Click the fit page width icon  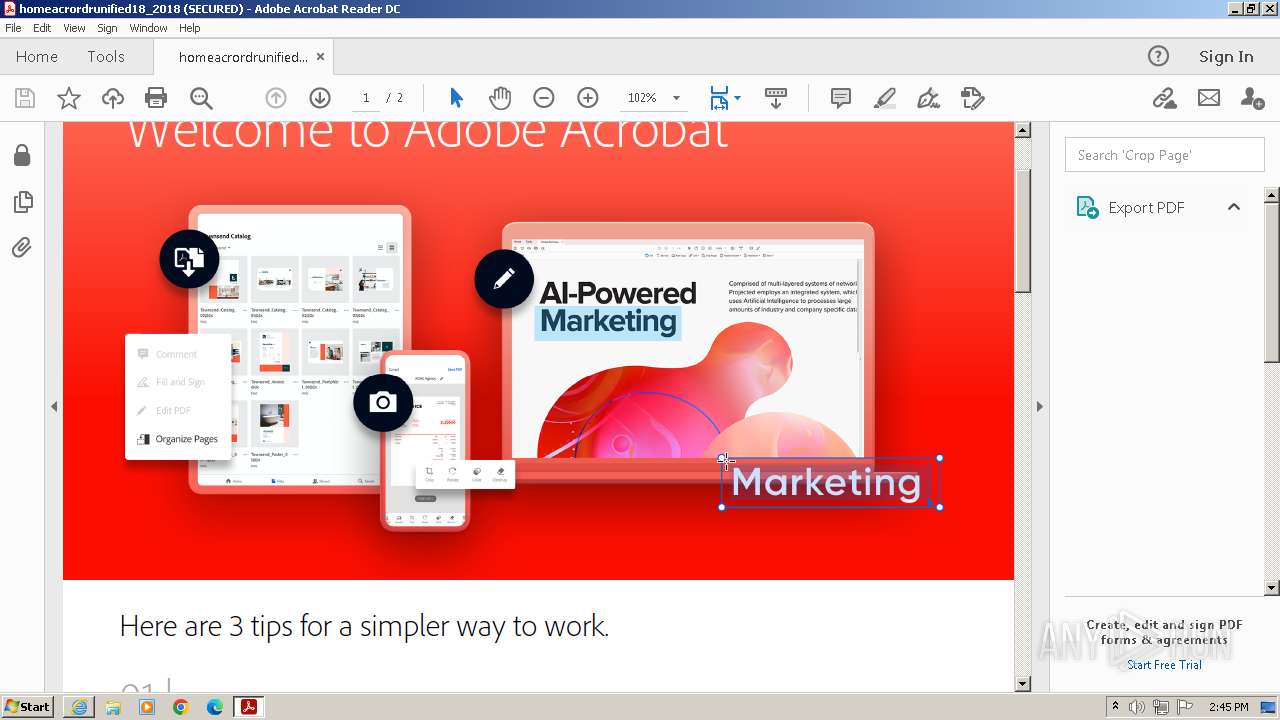point(719,98)
